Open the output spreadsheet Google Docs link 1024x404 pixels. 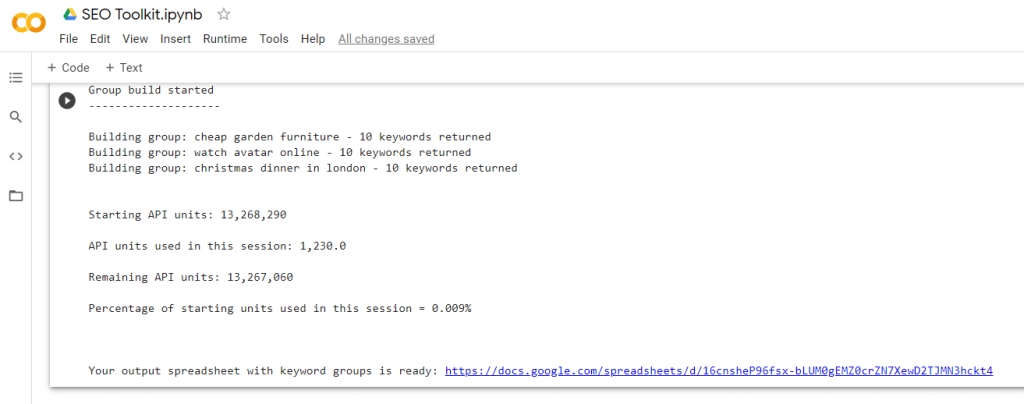pyautogui.click(x=719, y=371)
